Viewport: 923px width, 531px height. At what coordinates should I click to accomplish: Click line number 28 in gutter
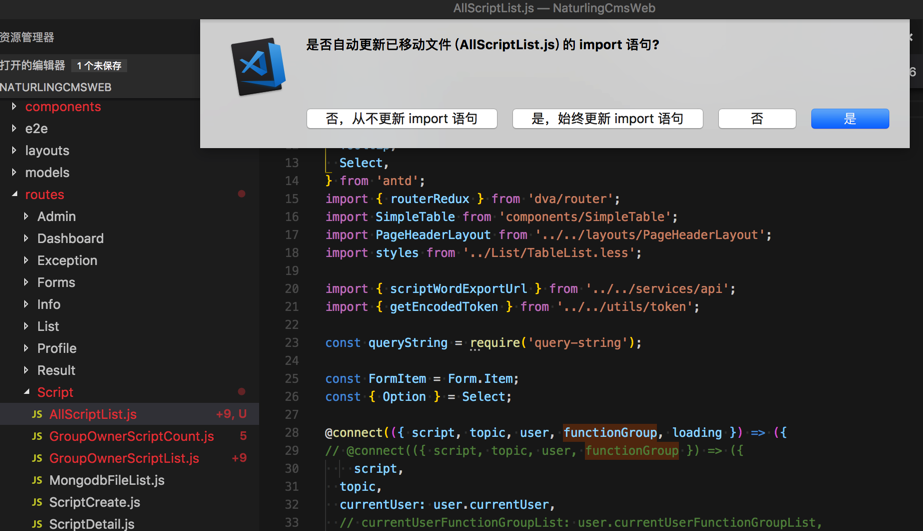pos(292,433)
